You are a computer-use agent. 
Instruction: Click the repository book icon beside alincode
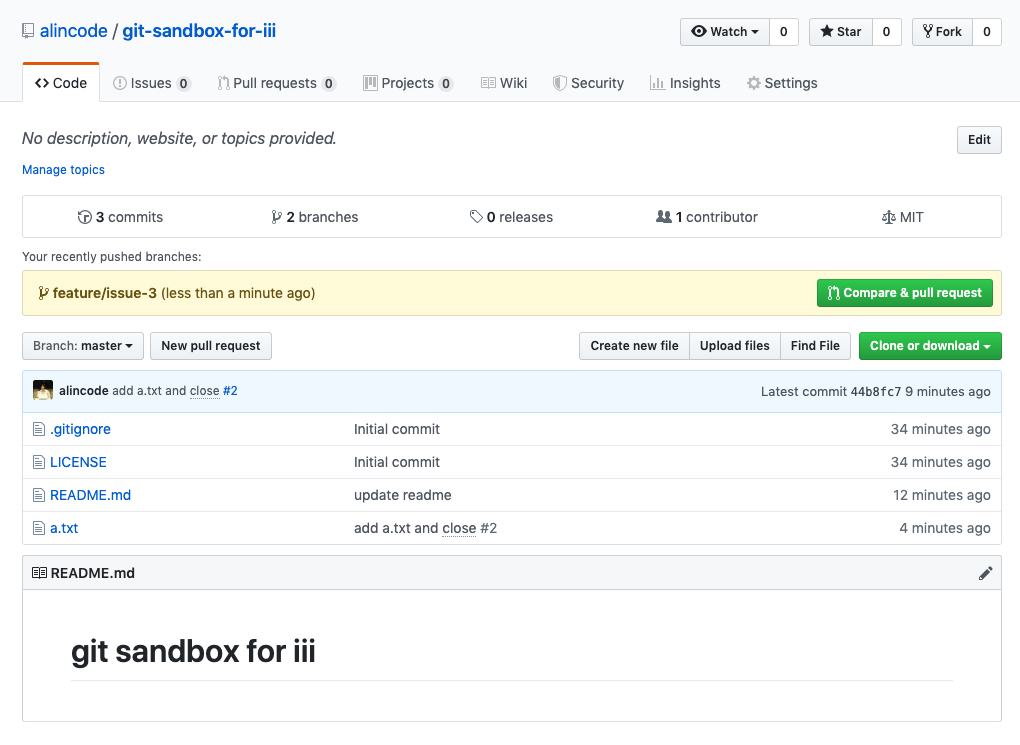28,31
